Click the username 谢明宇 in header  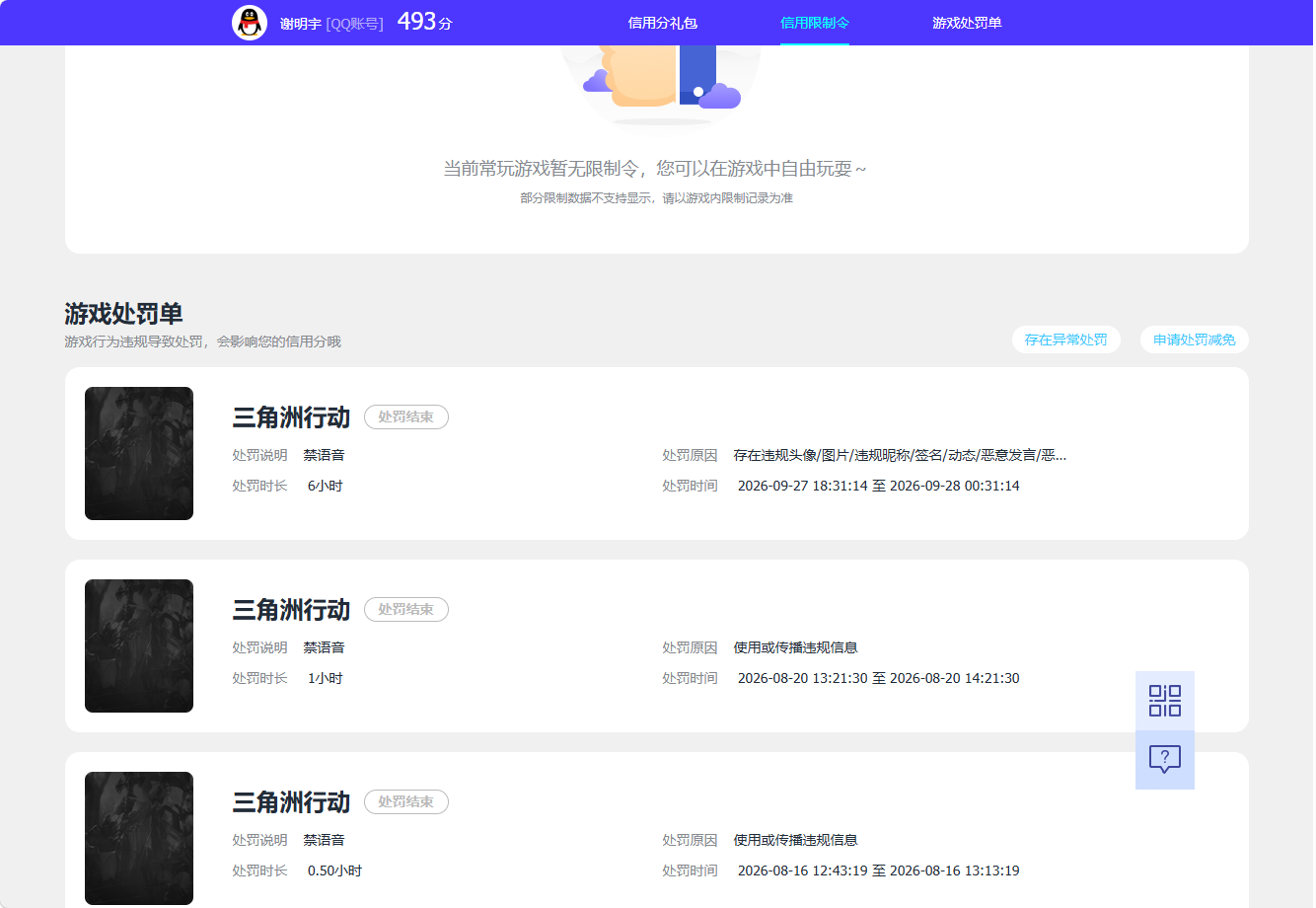[301, 24]
